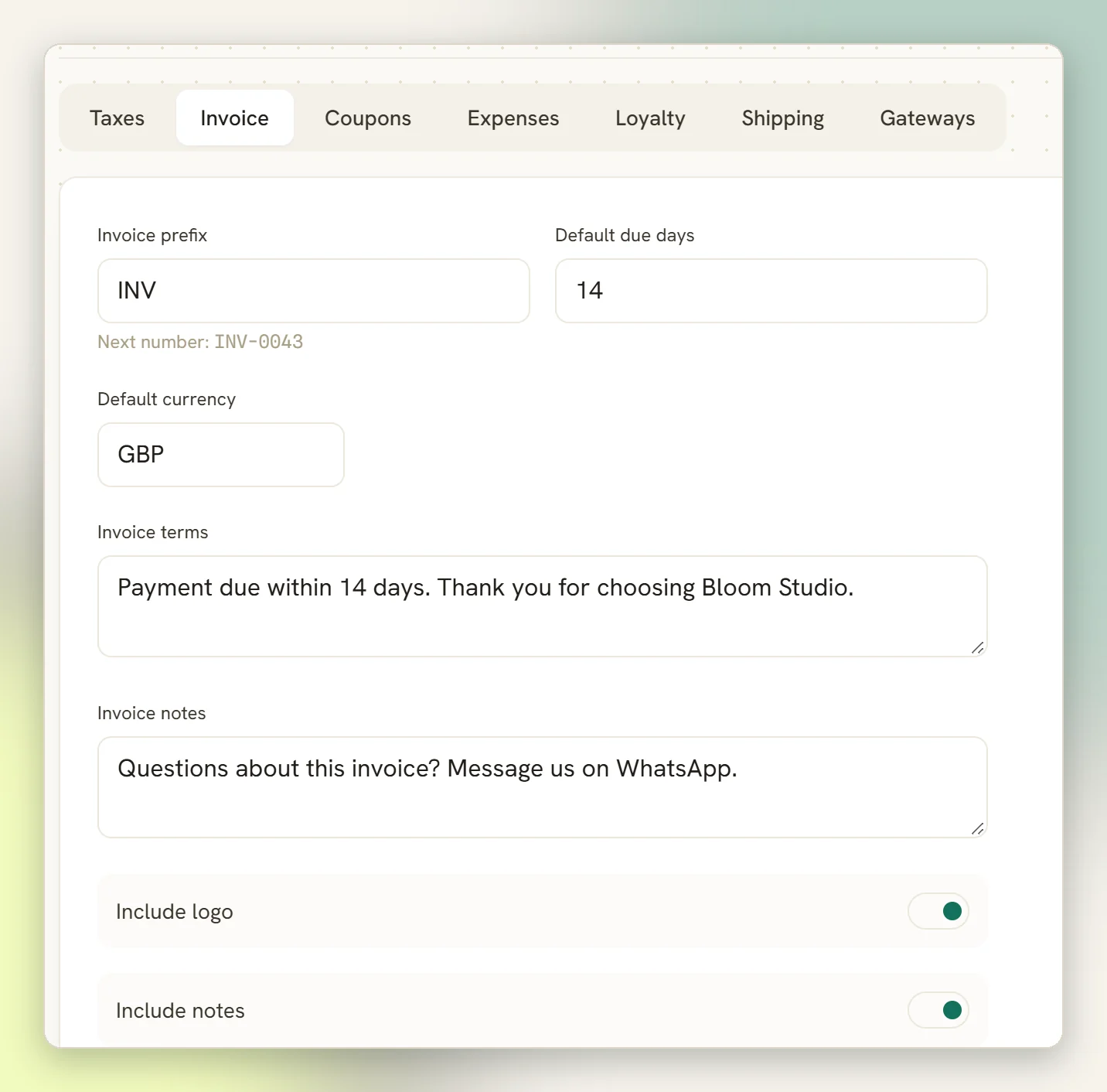This screenshot has width=1107, height=1092.
Task: Open the Loyalty tab
Action: [x=650, y=118]
